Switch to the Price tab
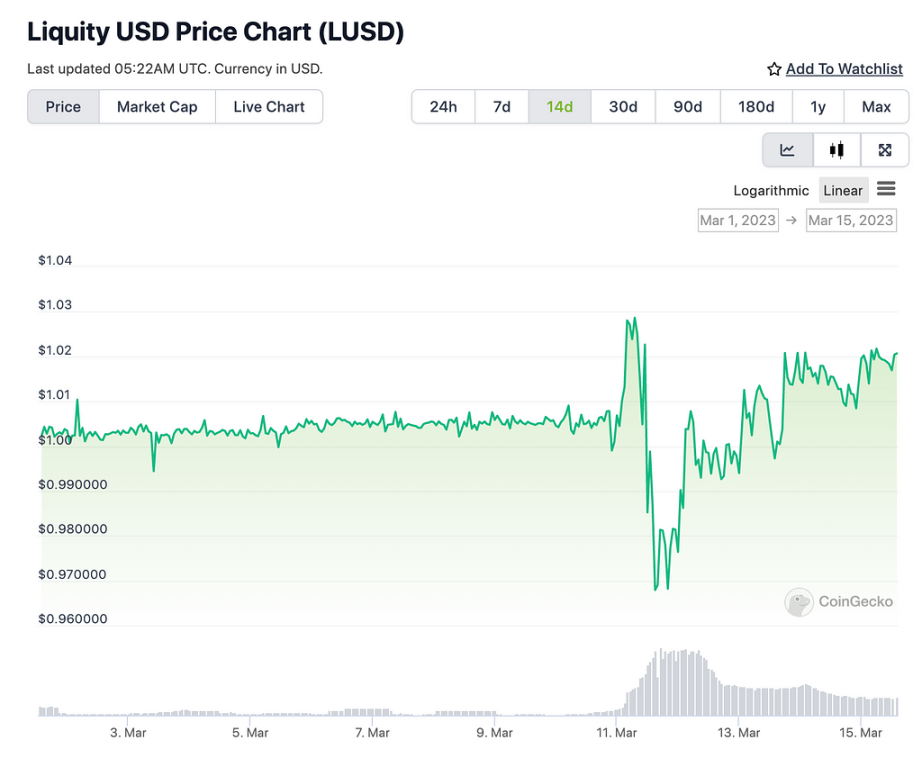 click(63, 106)
